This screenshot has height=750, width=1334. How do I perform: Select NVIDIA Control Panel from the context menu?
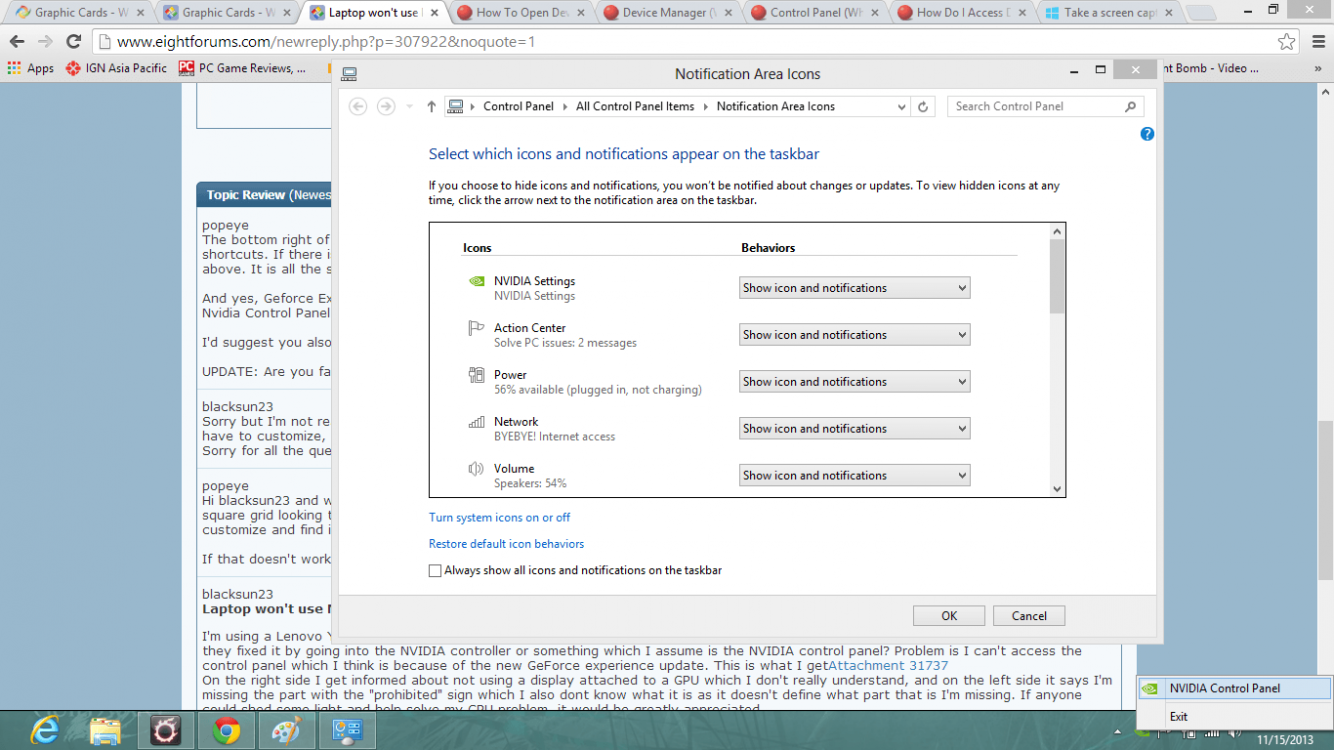1235,688
